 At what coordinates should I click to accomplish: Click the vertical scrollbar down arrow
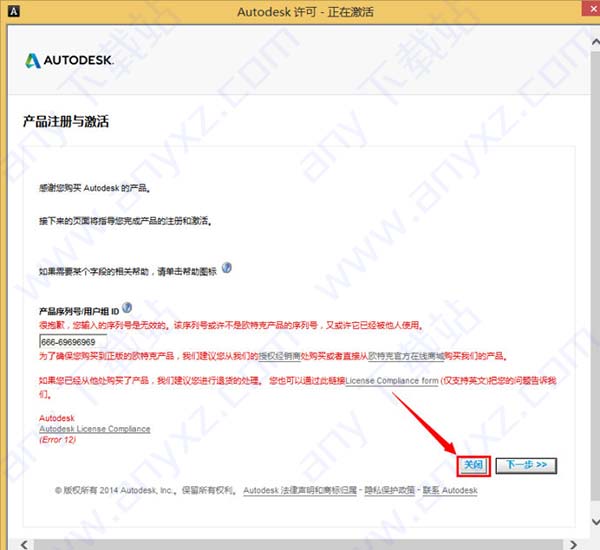point(595,521)
